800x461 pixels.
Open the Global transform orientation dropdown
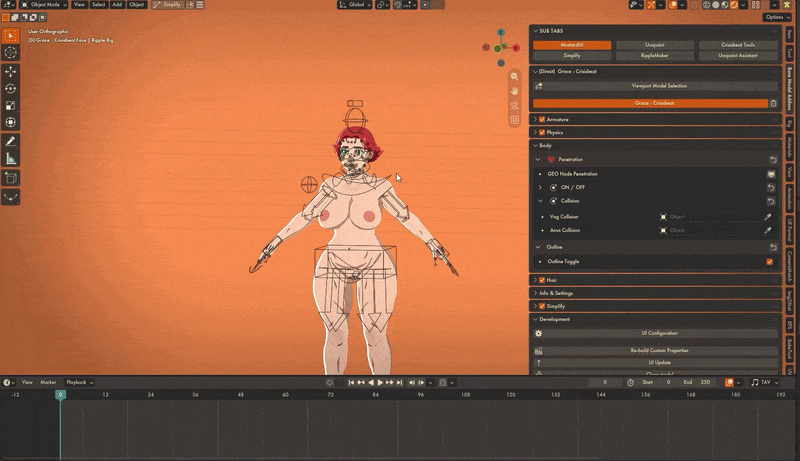click(355, 5)
